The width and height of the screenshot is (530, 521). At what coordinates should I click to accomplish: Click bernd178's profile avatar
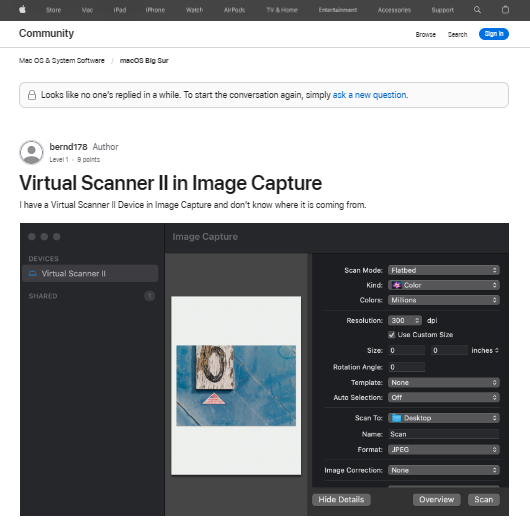coord(31,152)
